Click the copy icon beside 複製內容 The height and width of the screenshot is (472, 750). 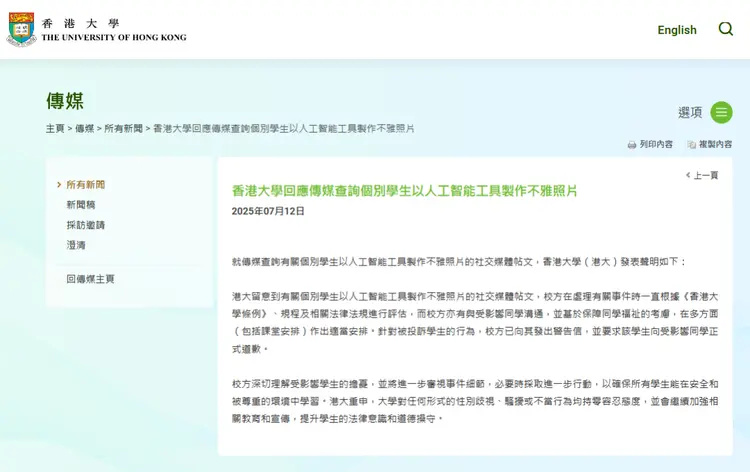(x=691, y=144)
